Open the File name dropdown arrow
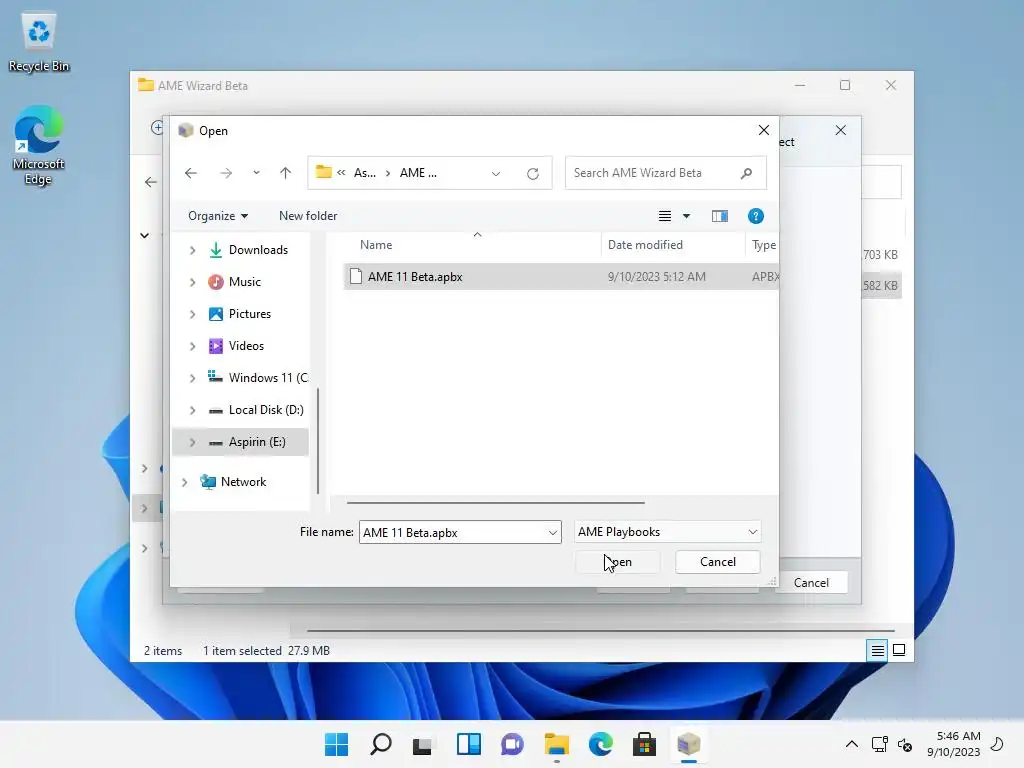This screenshot has width=1024, height=768. [x=552, y=533]
